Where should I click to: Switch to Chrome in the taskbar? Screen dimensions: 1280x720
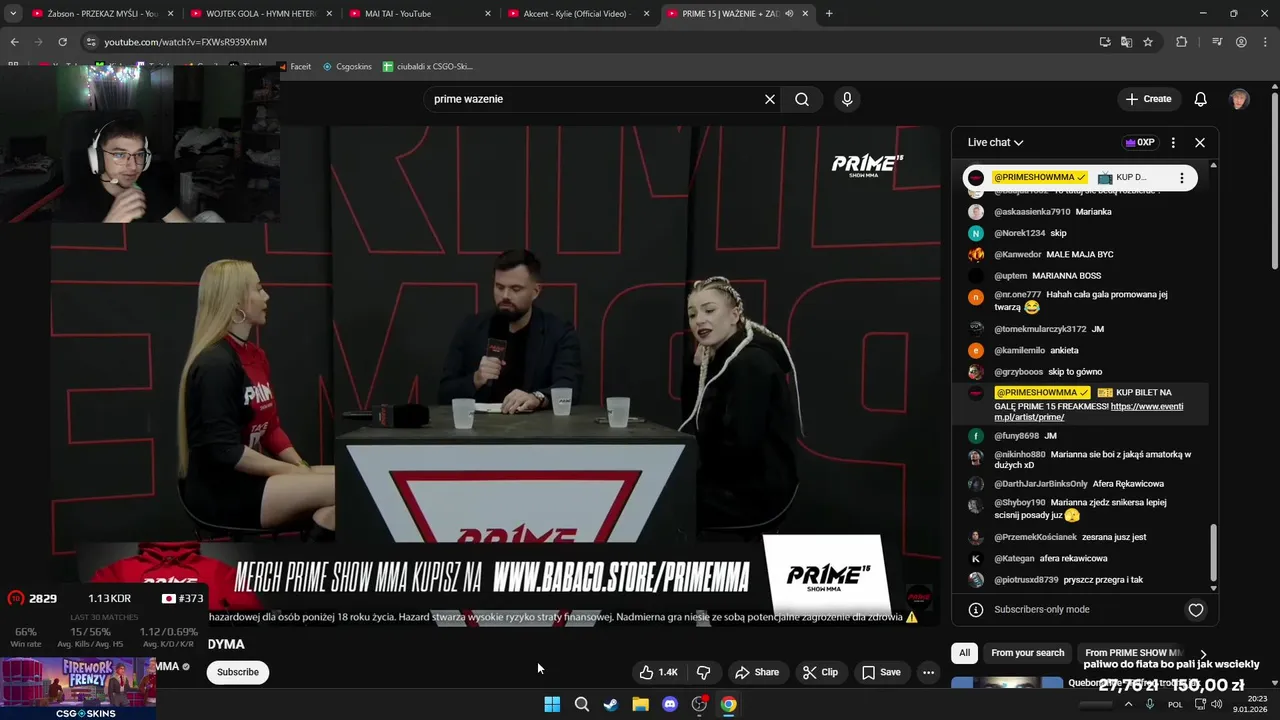pos(729,704)
